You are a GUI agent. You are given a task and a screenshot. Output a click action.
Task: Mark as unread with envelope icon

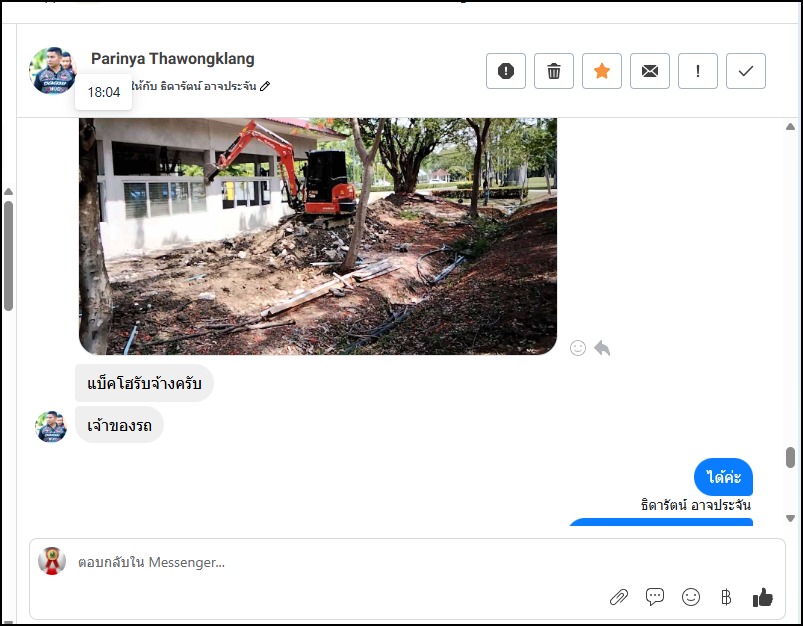(650, 71)
